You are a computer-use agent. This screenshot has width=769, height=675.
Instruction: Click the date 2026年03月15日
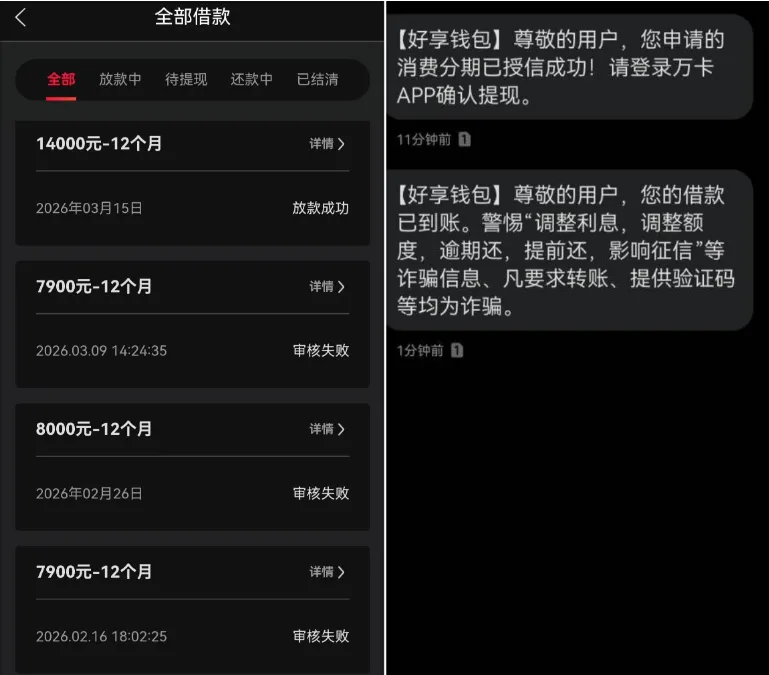point(89,208)
